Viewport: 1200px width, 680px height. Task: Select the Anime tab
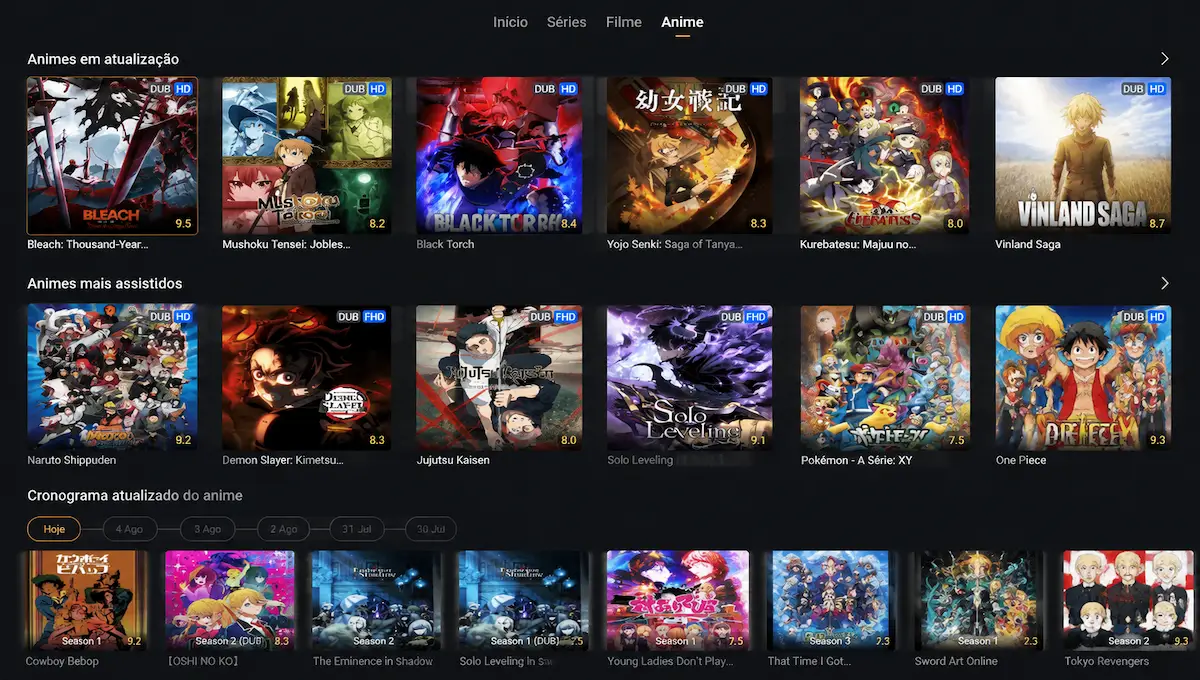[682, 22]
